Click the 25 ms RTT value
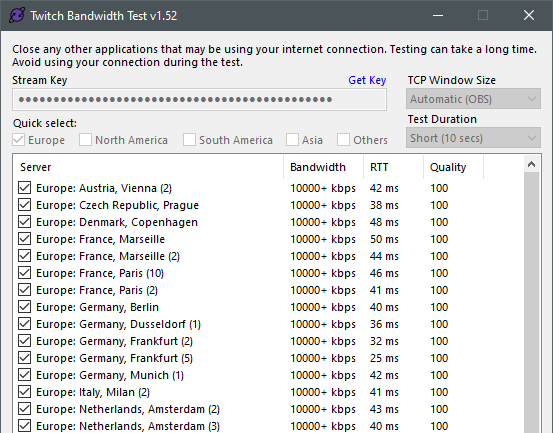This screenshot has width=553, height=433. (x=384, y=358)
